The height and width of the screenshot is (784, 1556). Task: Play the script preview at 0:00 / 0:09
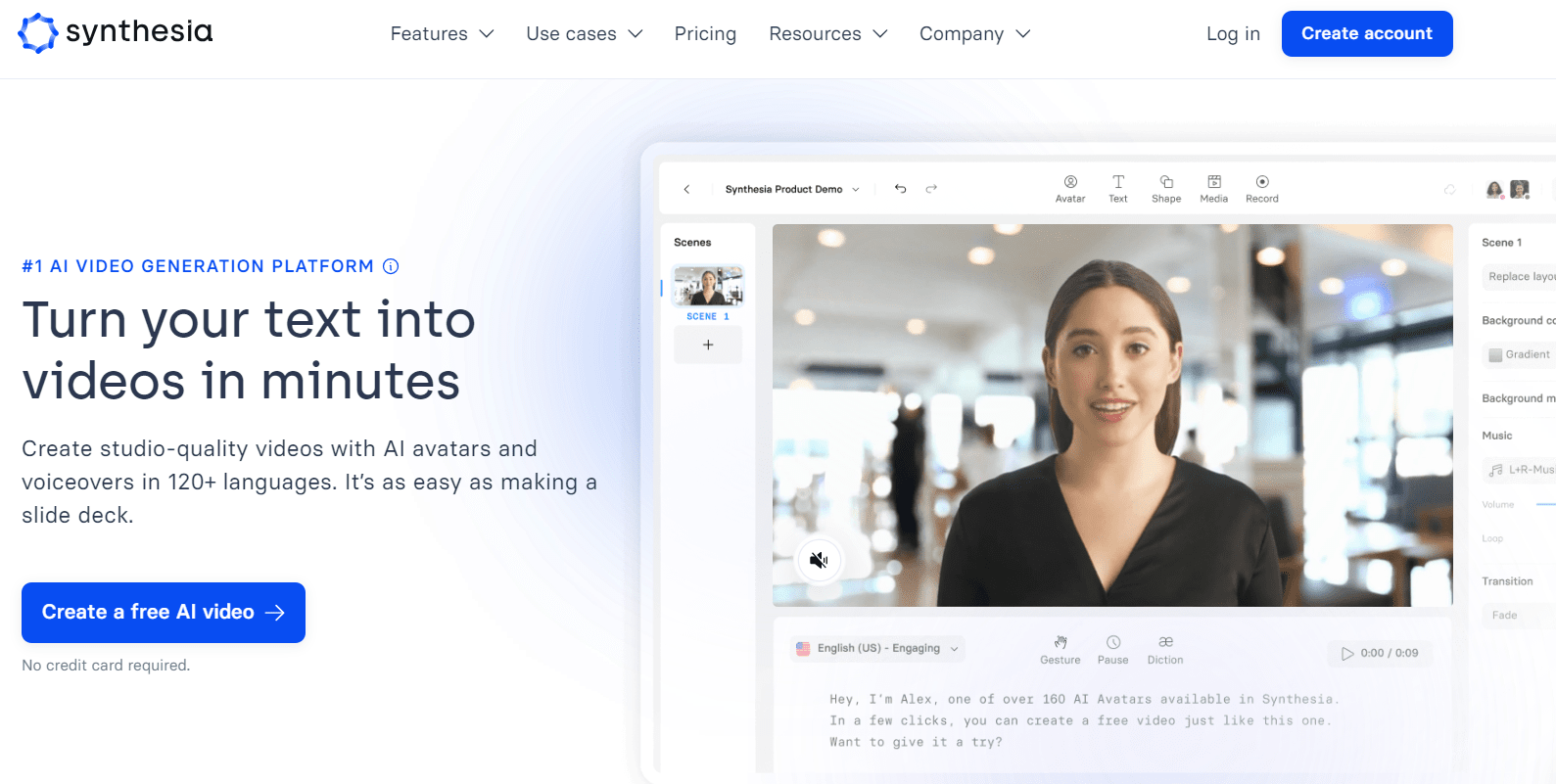[x=1380, y=653]
